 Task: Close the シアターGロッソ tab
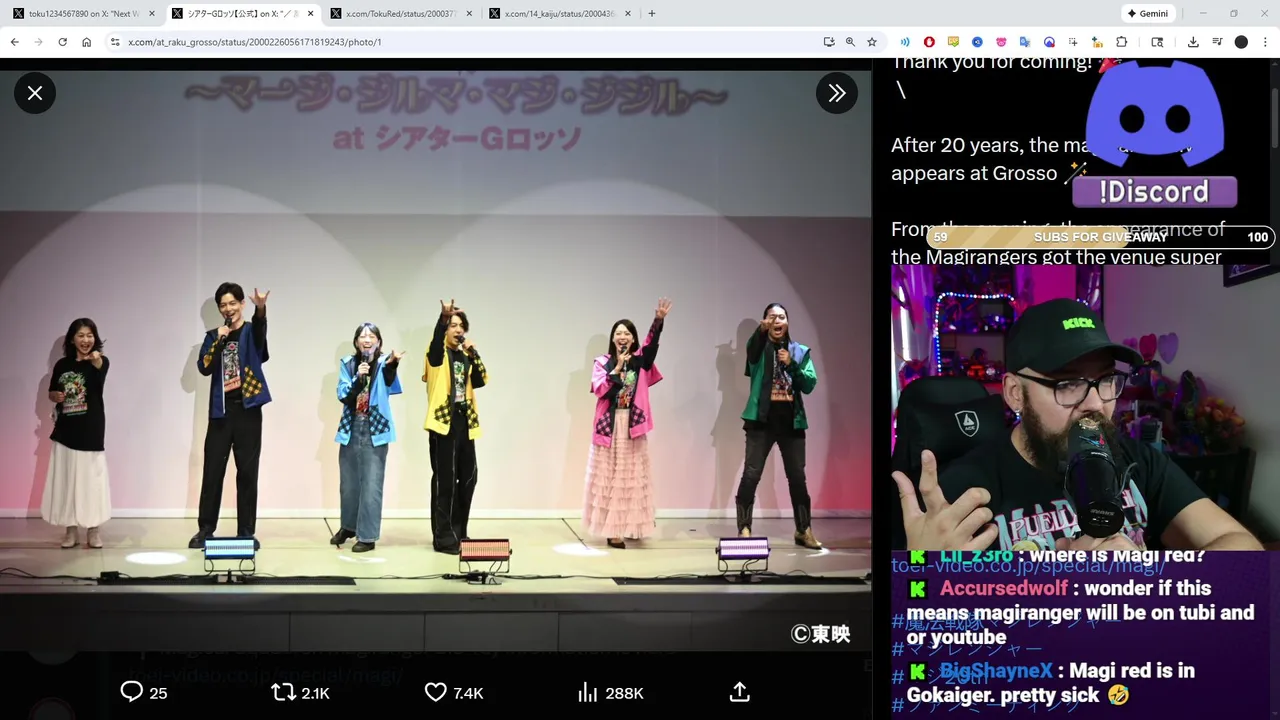(x=310, y=13)
